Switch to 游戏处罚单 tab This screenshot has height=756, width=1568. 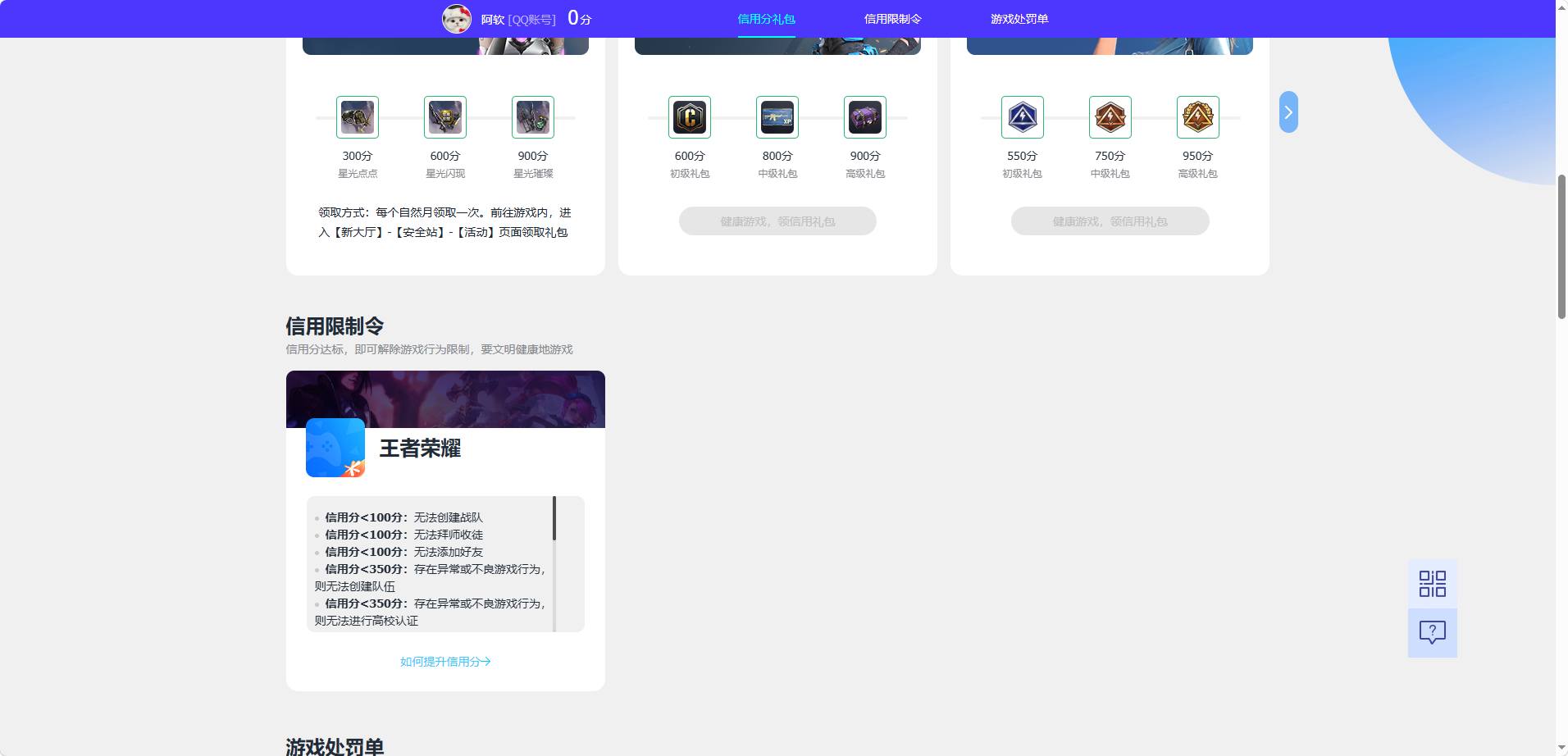pos(1019,19)
